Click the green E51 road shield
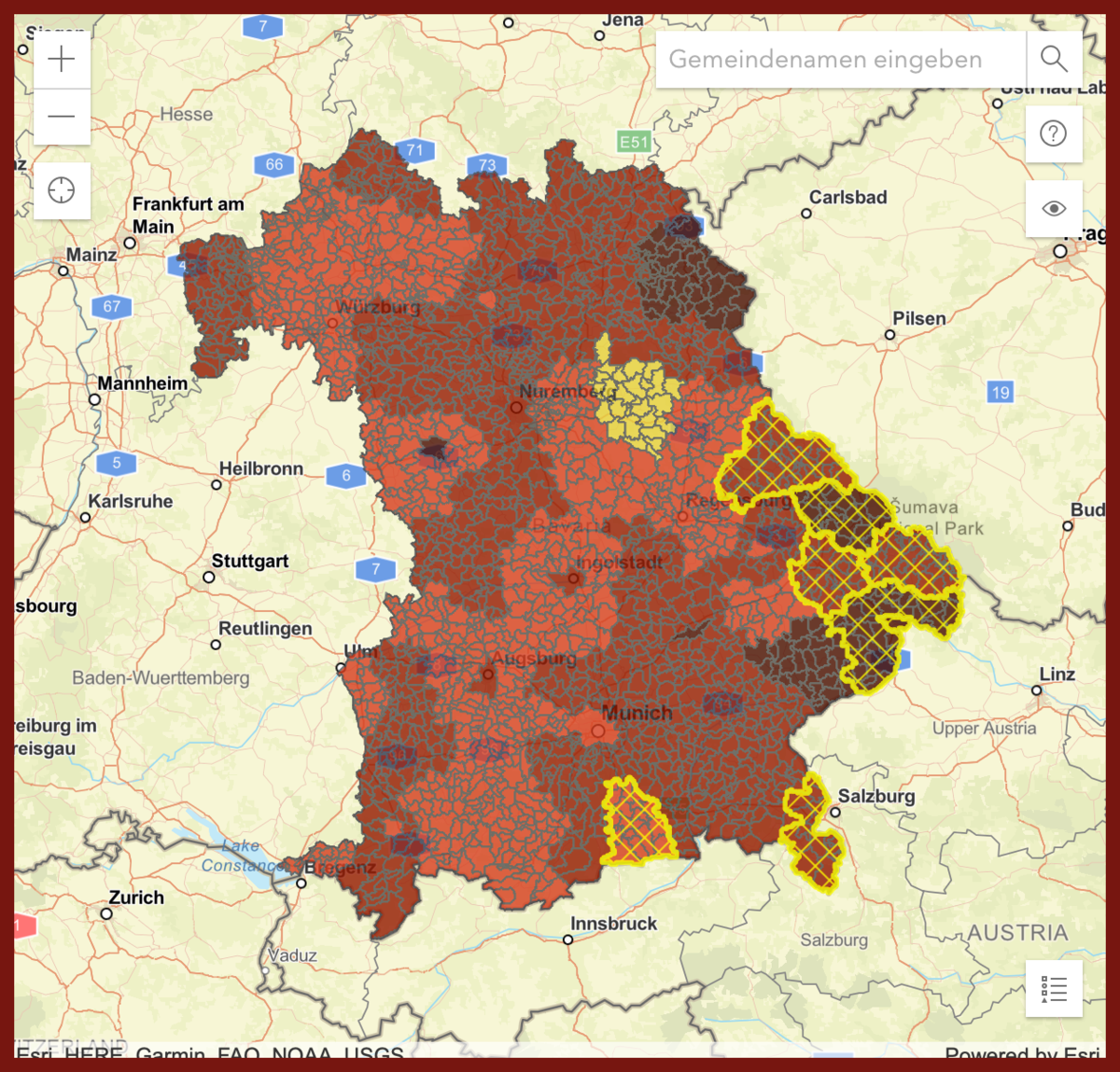The image size is (1120, 1072). tap(634, 142)
